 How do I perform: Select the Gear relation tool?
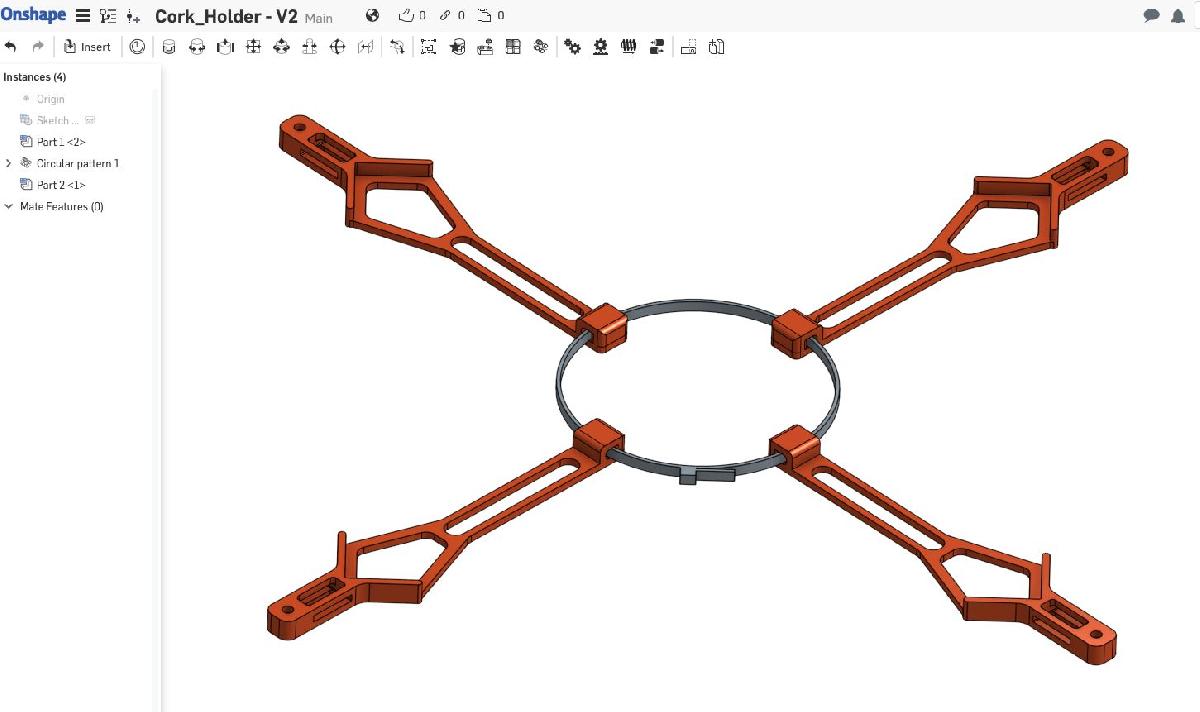tap(572, 46)
